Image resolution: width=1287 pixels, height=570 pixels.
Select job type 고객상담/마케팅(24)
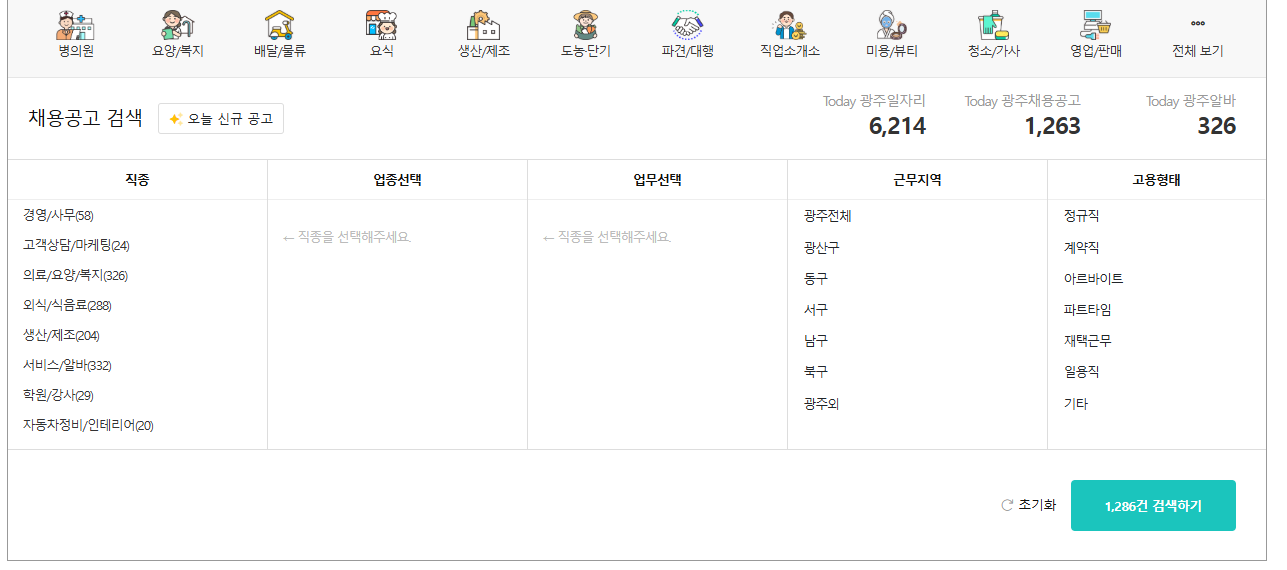pos(76,245)
